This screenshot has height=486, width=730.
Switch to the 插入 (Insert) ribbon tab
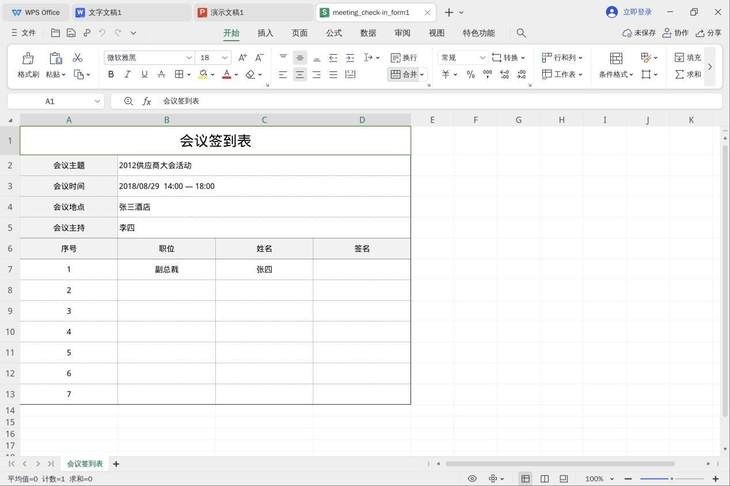pos(265,33)
